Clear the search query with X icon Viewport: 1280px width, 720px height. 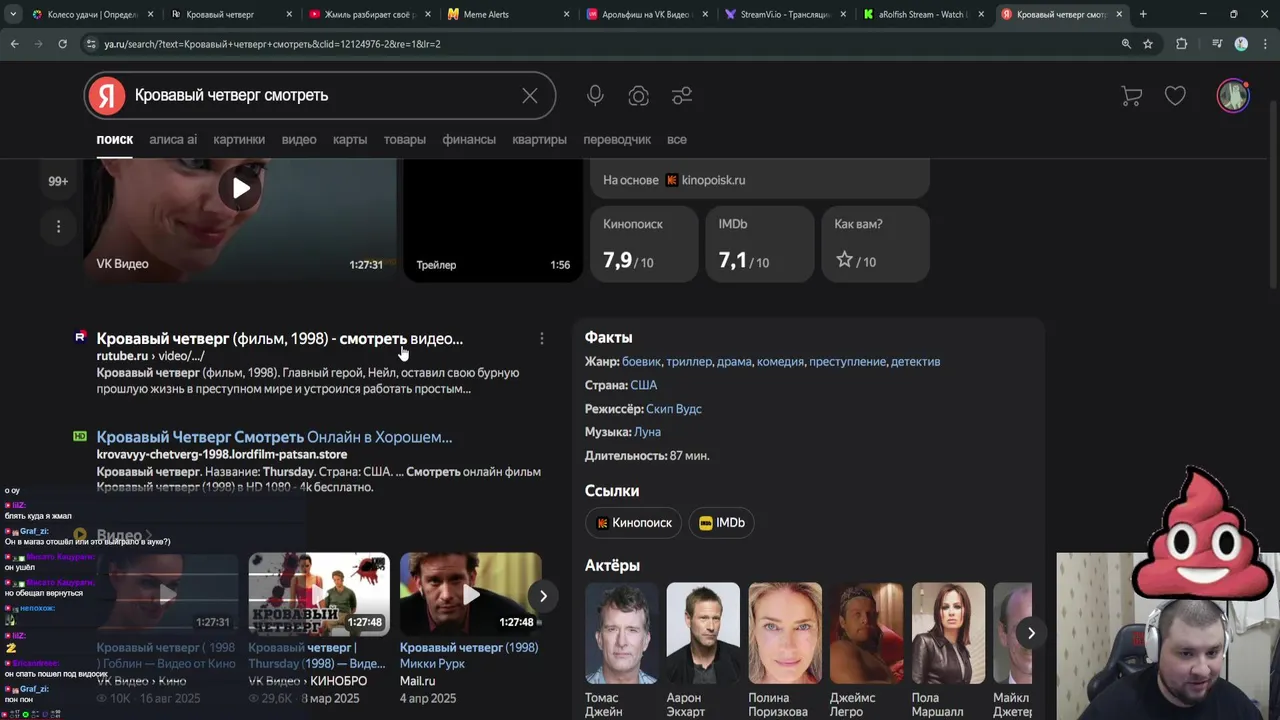530,95
